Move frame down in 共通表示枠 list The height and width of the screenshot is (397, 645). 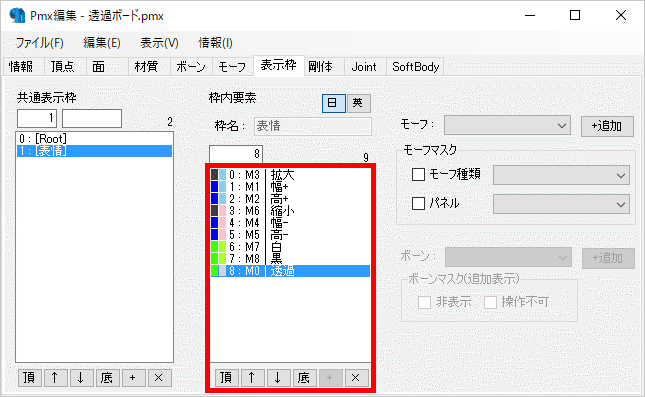(x=81, y=378)
